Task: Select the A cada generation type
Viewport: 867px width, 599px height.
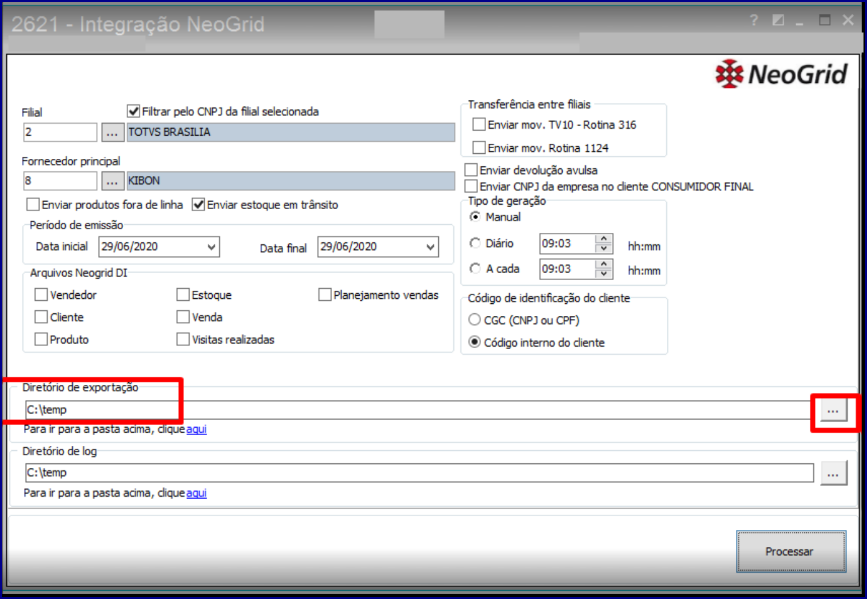Action: 475,268
